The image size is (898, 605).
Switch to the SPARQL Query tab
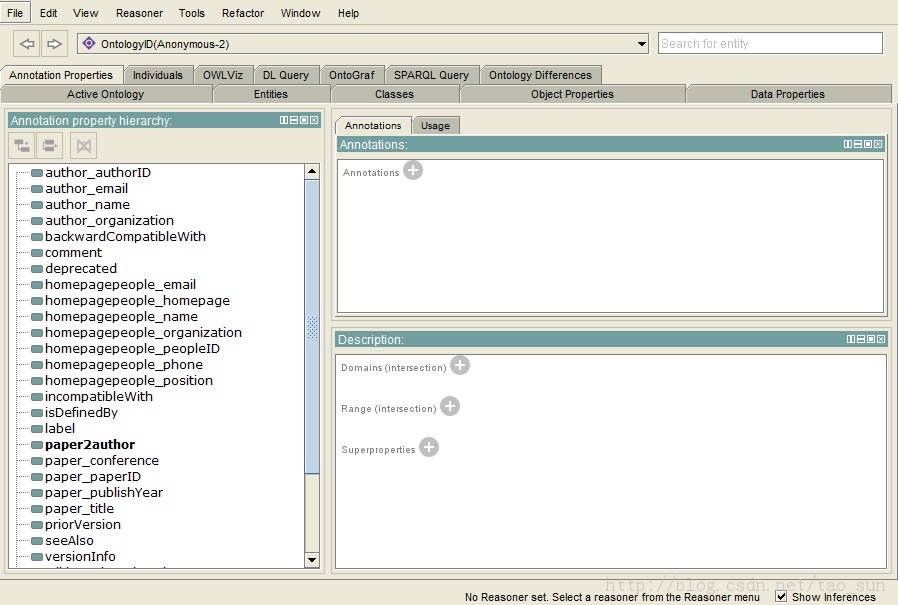point(431,75)
